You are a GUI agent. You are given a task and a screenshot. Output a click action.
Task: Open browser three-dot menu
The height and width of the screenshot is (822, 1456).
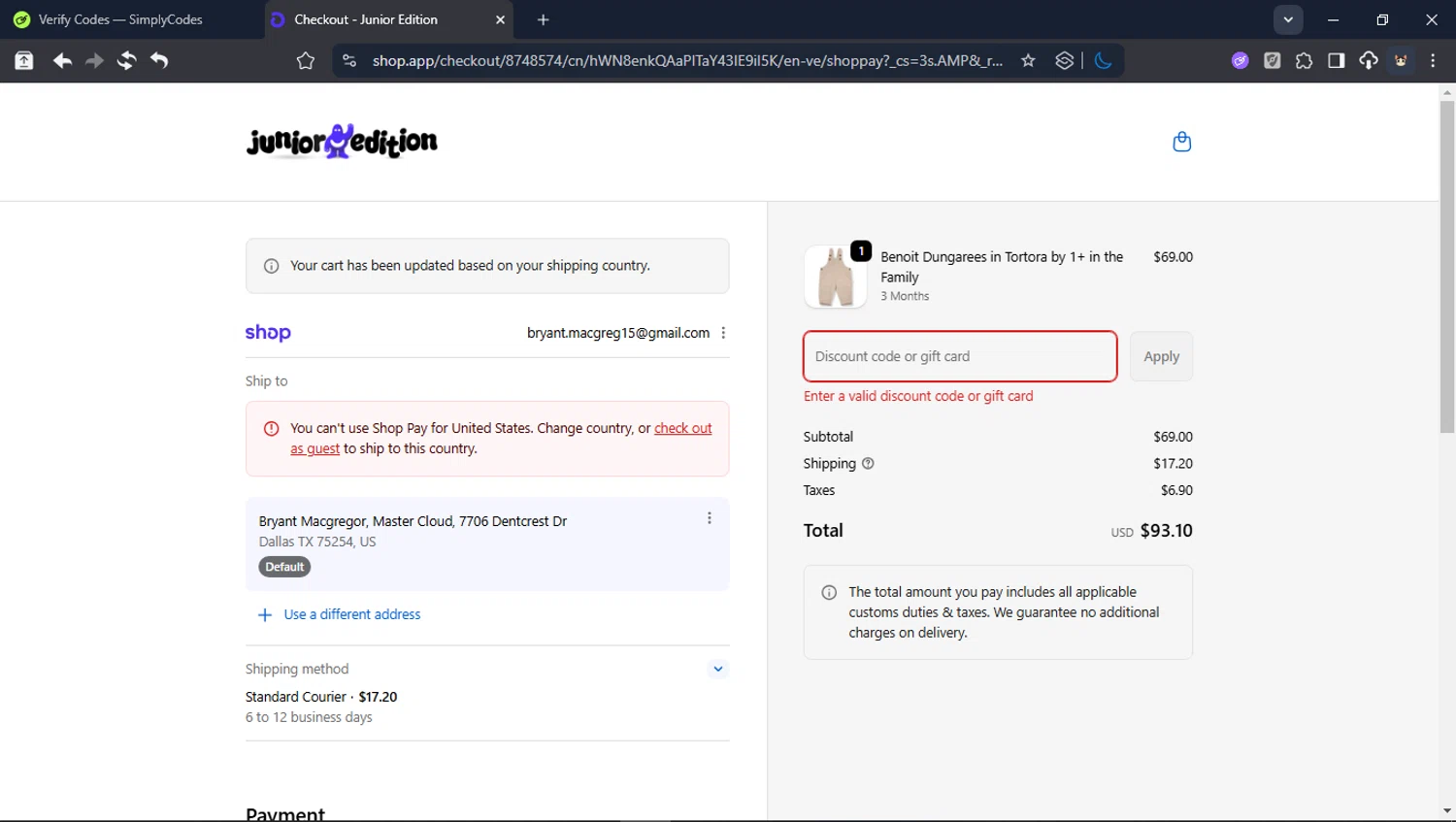click(x=1433, y=60)
